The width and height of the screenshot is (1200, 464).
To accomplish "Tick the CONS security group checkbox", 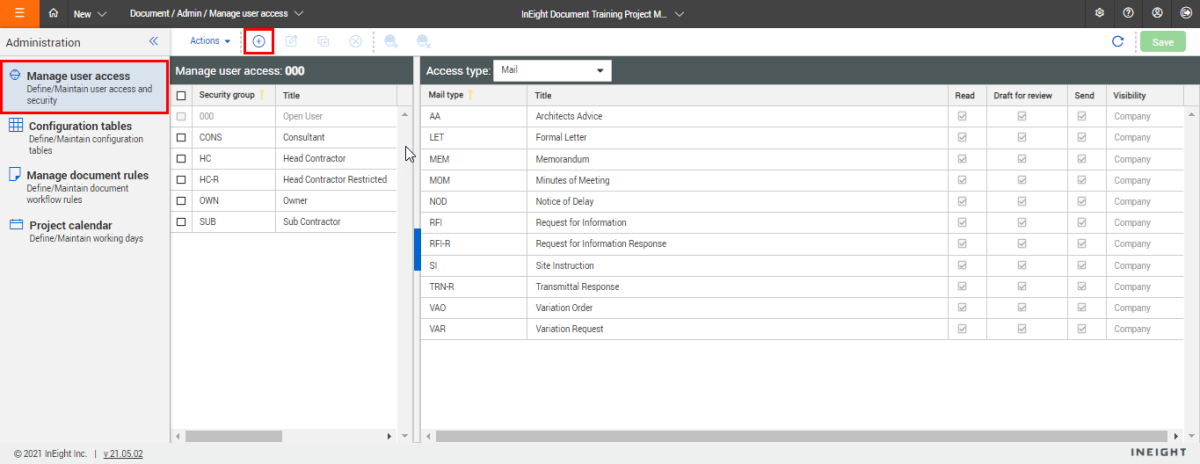I will pos(181,137).
